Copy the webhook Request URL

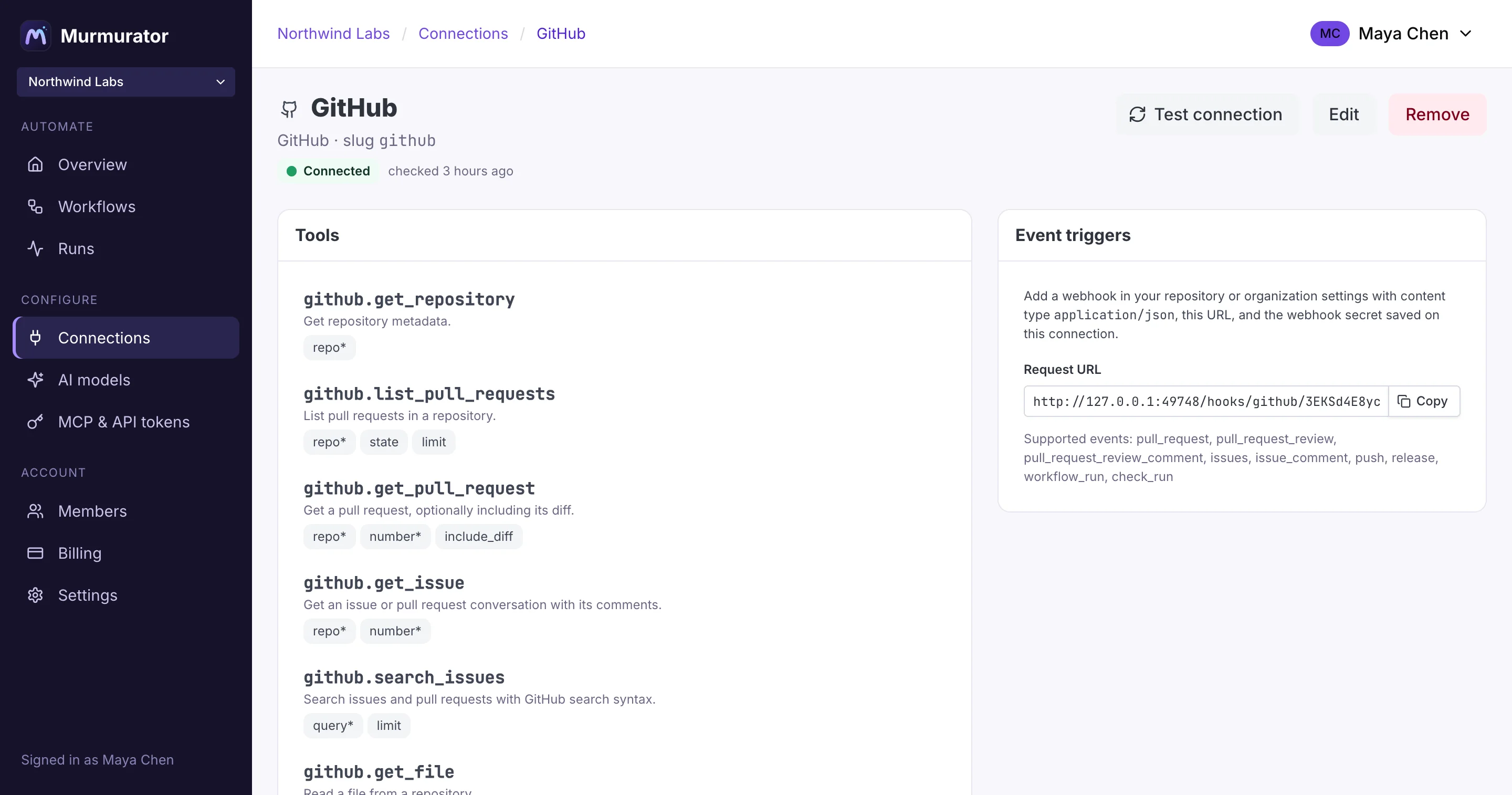(1423, 401)
